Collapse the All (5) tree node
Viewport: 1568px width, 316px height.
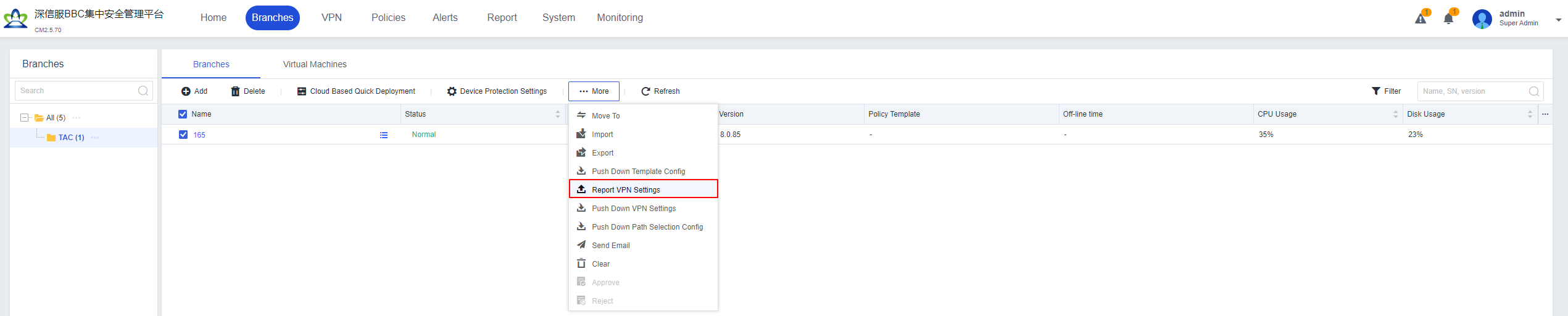tap(25, 118)
